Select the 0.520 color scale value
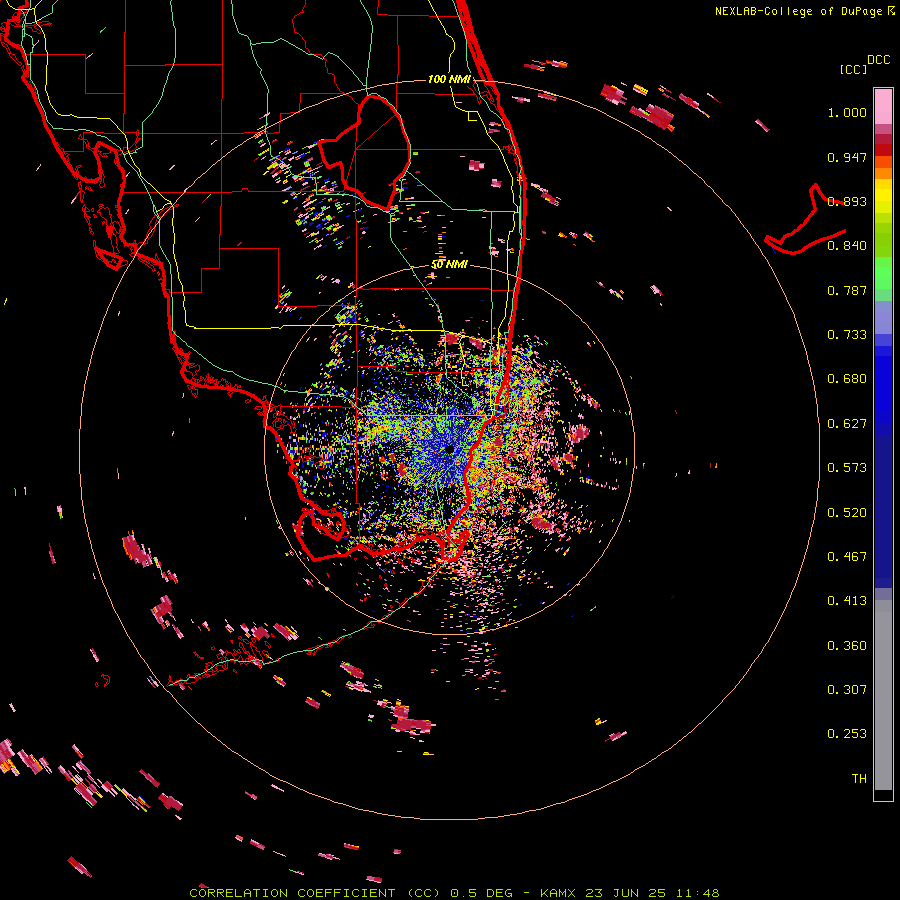This screenshot has width=900, height=900. (x=847, y=513)
